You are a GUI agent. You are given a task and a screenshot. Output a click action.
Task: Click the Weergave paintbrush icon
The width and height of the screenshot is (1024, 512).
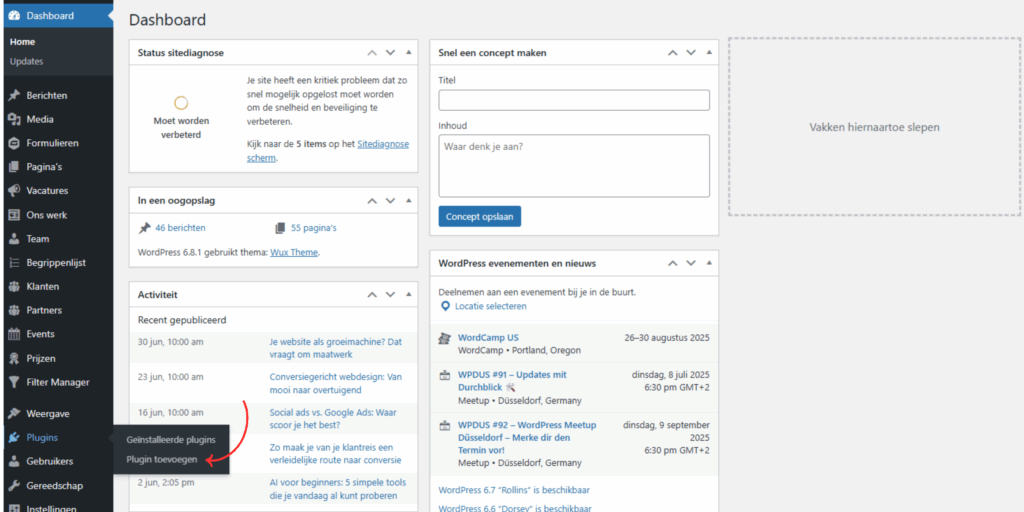click(x=14, y=413)
